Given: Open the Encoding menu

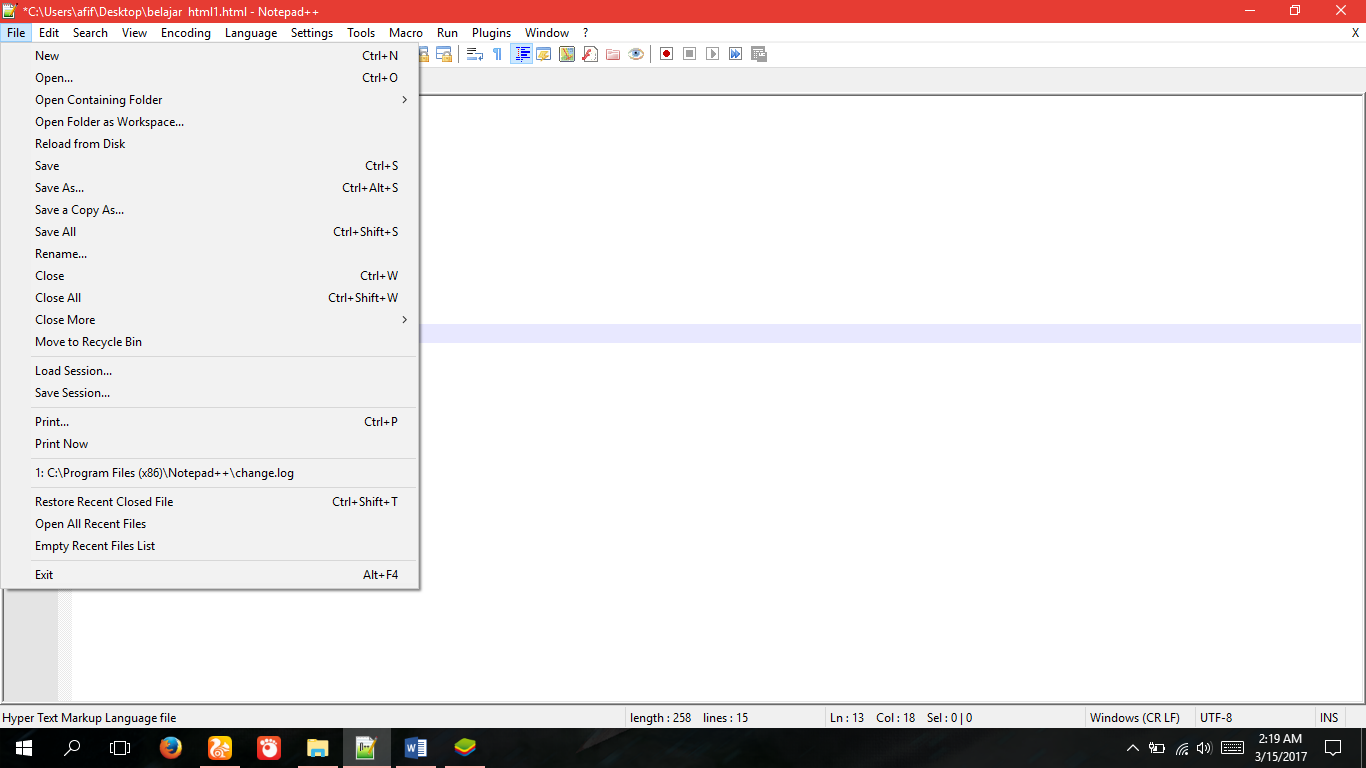Looking at the screenshot, I should click(x=186, y=33).
